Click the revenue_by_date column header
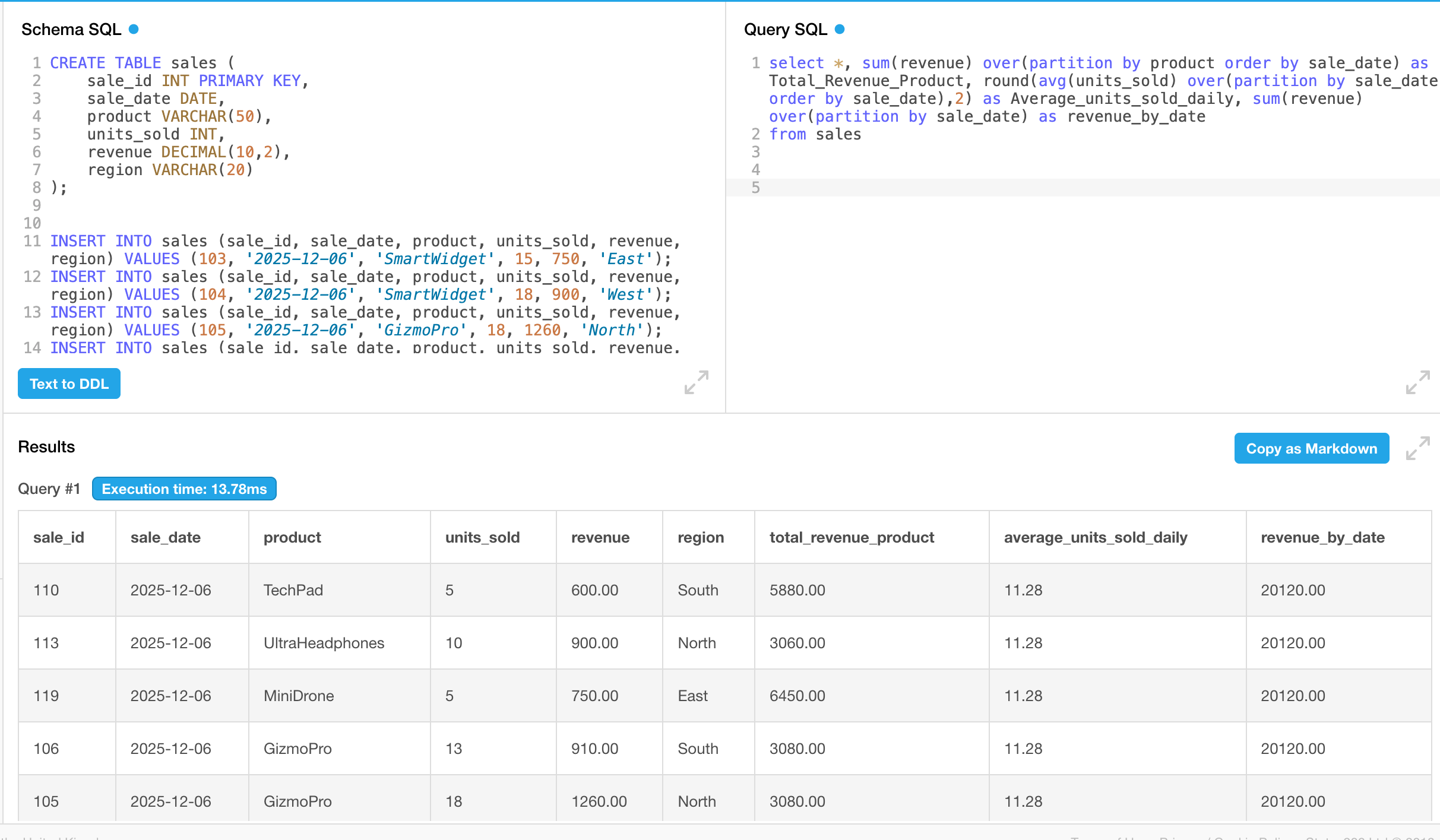Image resolution: width=1440 pixels, height=840 pixels. [1323, 537]
